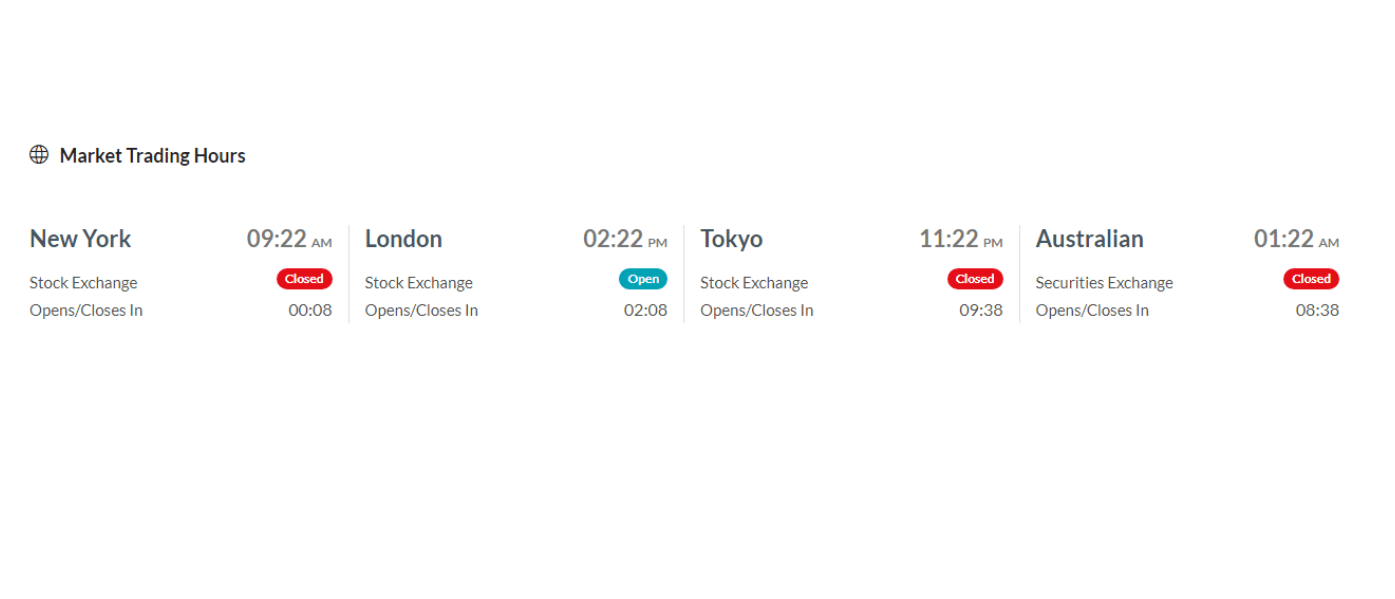Select the Australian market title
The image size is (1395, 599).
pos(1089,239)
